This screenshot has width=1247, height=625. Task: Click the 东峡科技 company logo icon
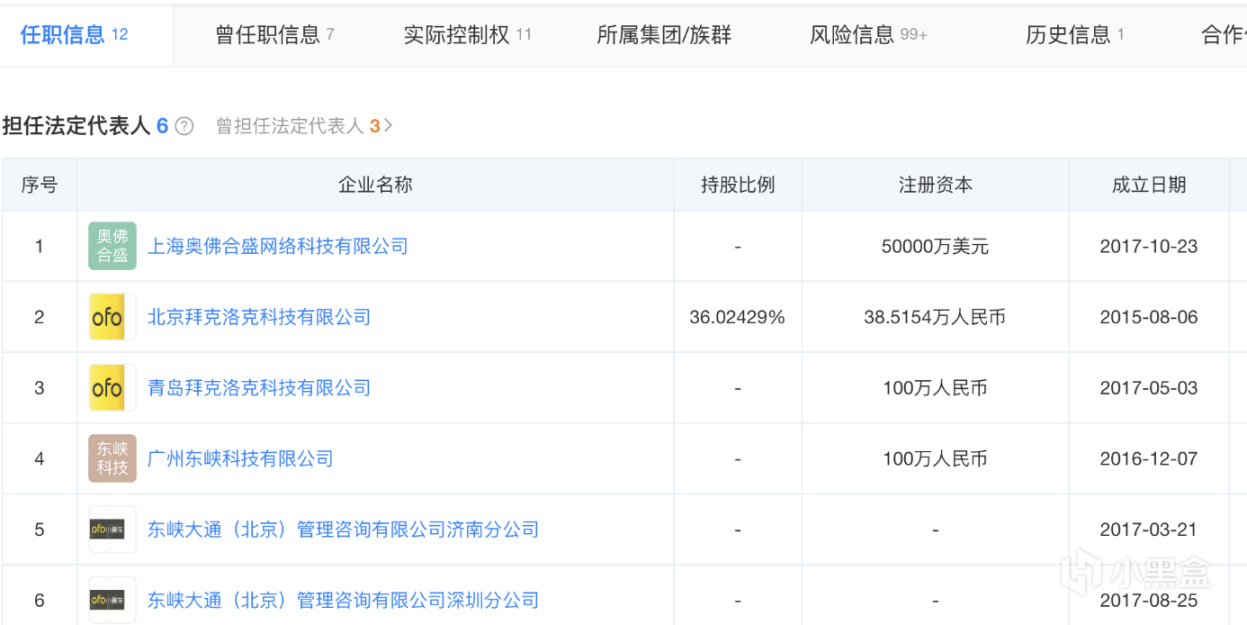112,459
